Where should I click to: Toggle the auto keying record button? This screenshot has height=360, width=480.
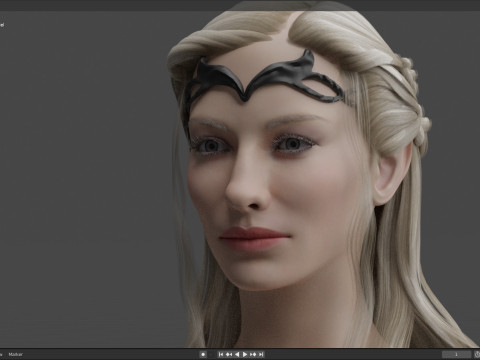(203, 354)
